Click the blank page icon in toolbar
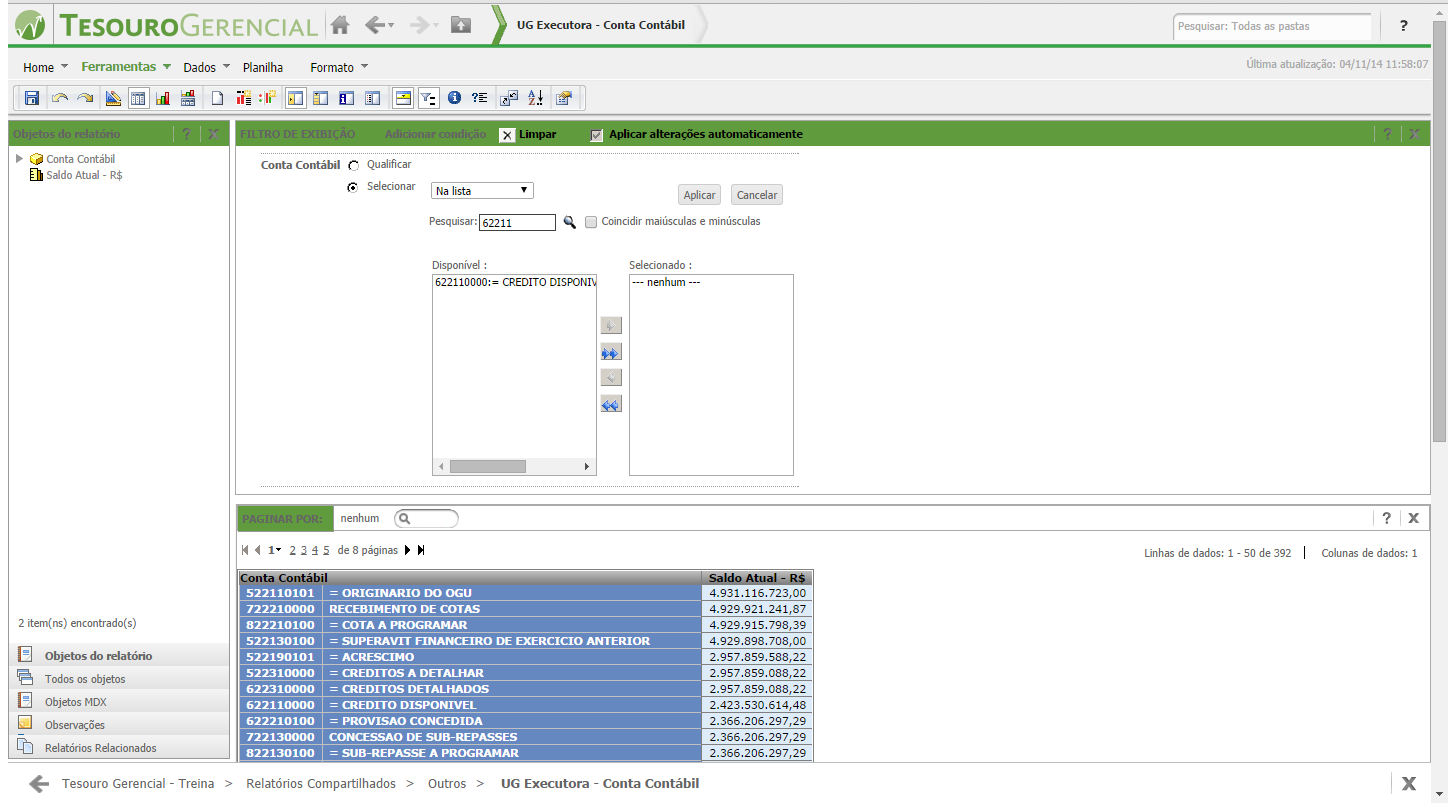1455x810 pixels. [x=216, y=98]
